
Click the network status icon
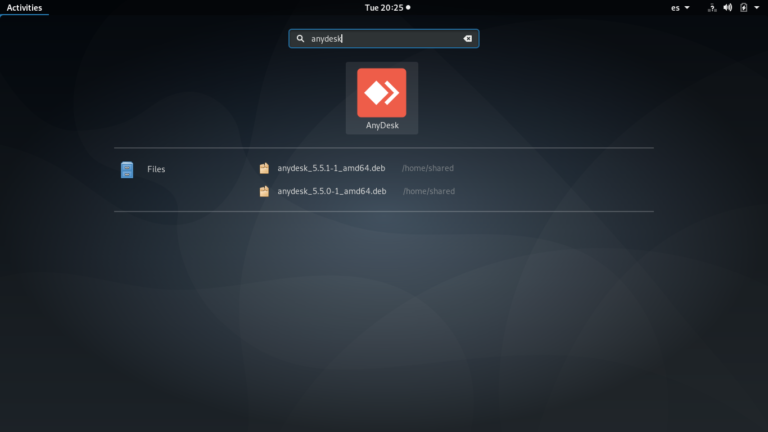click(712, 8)
